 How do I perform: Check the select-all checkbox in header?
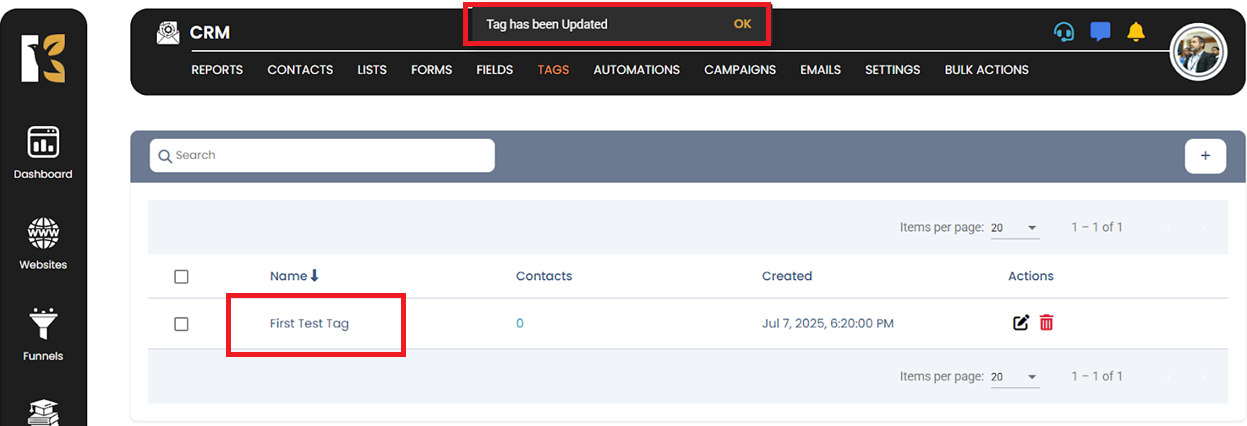tap(181, 277)
